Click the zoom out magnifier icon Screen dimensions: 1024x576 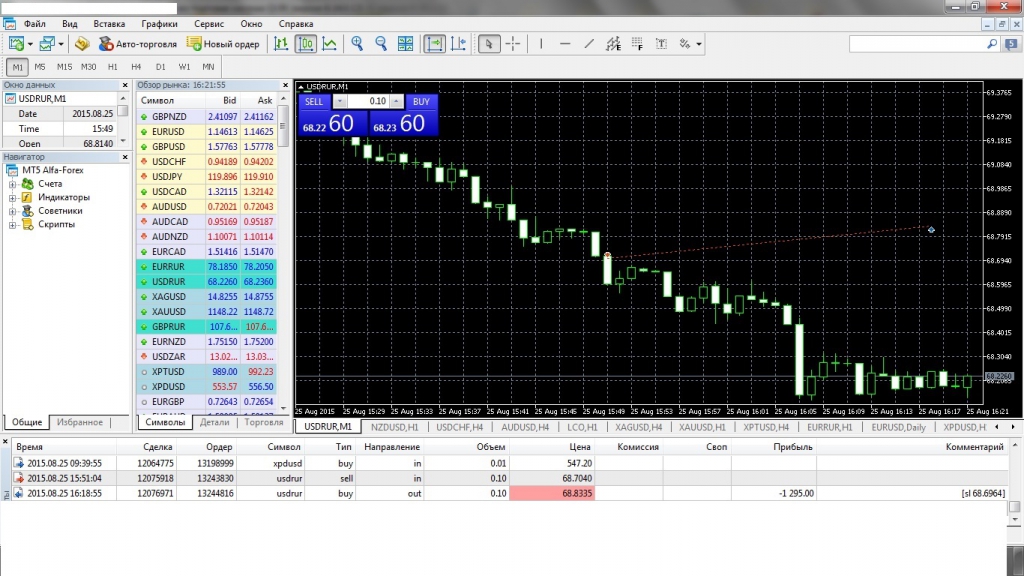[381, 44]
